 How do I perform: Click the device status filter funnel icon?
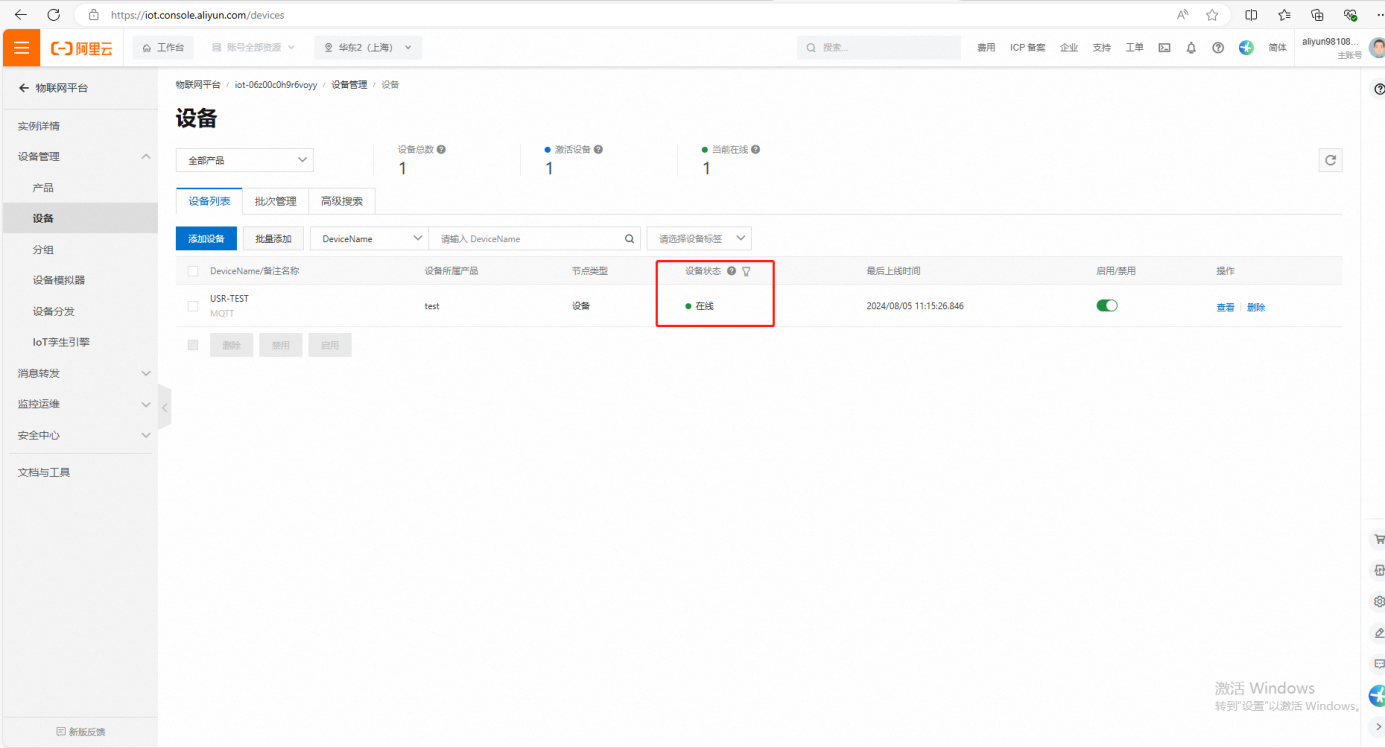pyautogui.click(x=746, y=271)
